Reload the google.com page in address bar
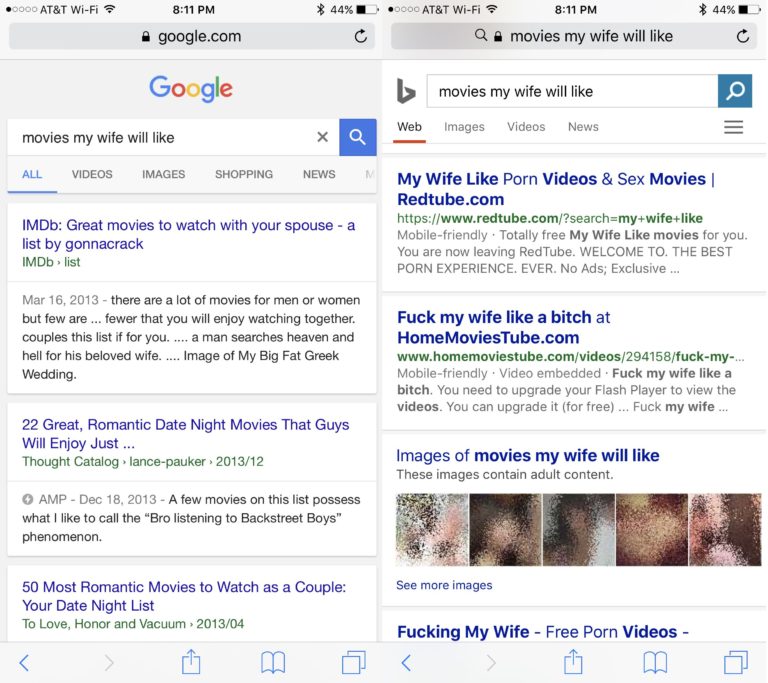 pyautogui.click(x=360, y=36)
